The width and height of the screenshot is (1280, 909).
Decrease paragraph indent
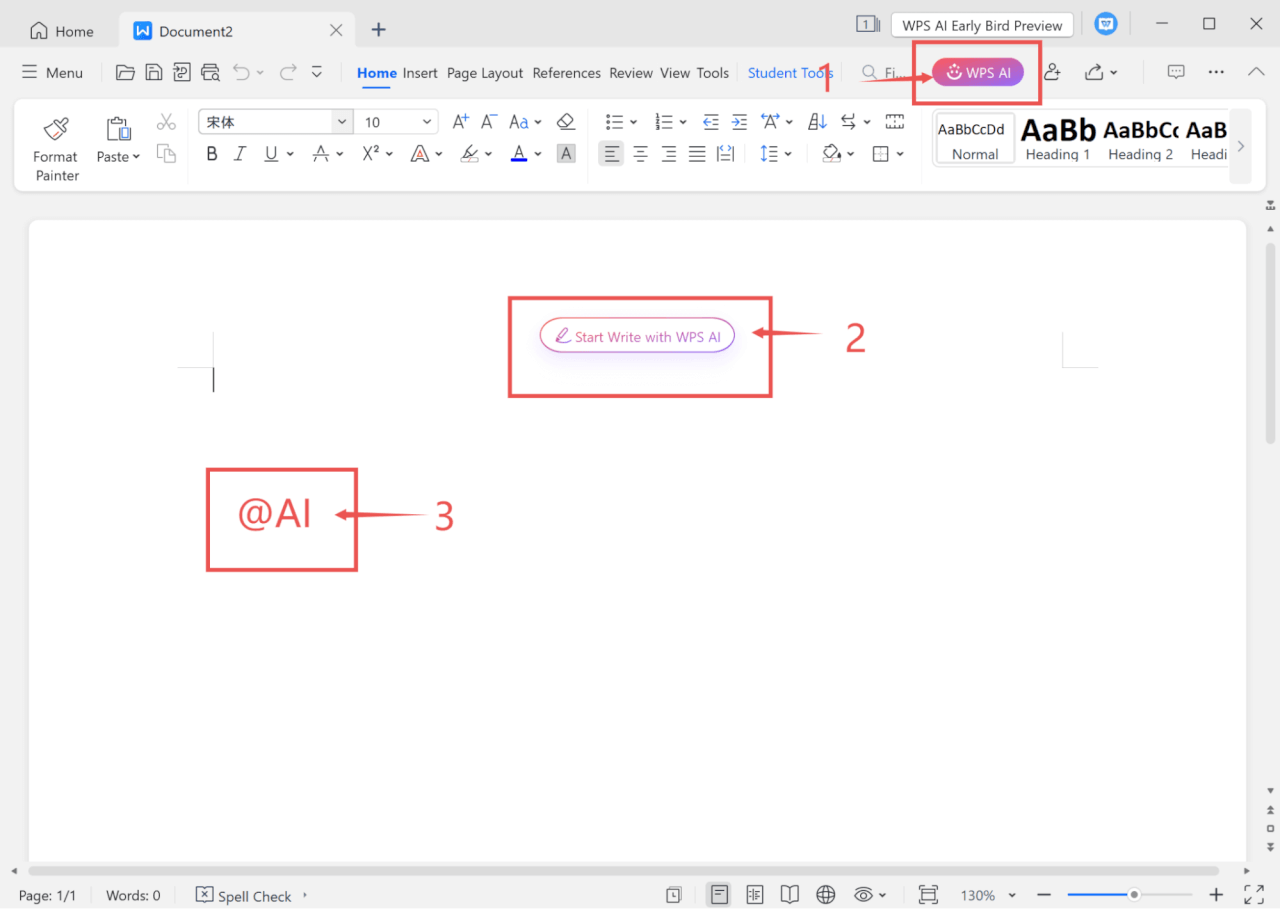click(711, 122)
